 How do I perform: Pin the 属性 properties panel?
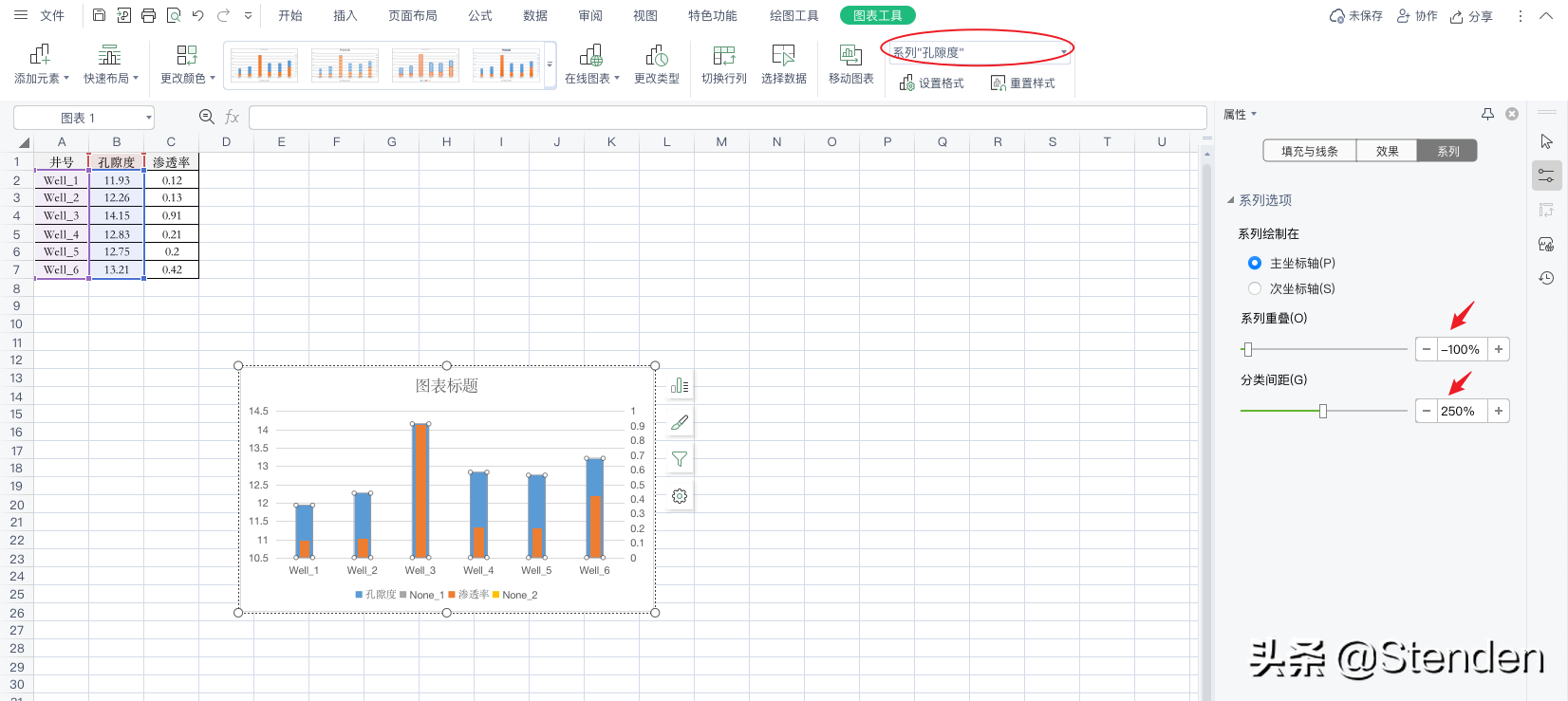1487,114
